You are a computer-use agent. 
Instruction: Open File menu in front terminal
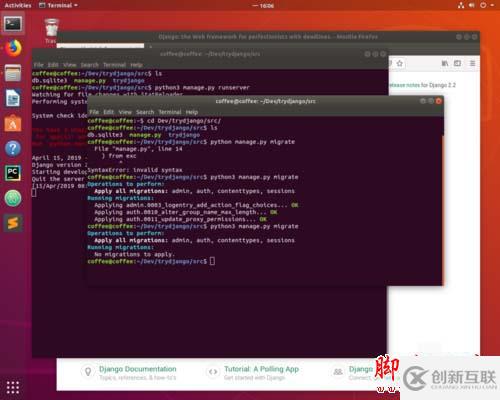click(94, 112)
